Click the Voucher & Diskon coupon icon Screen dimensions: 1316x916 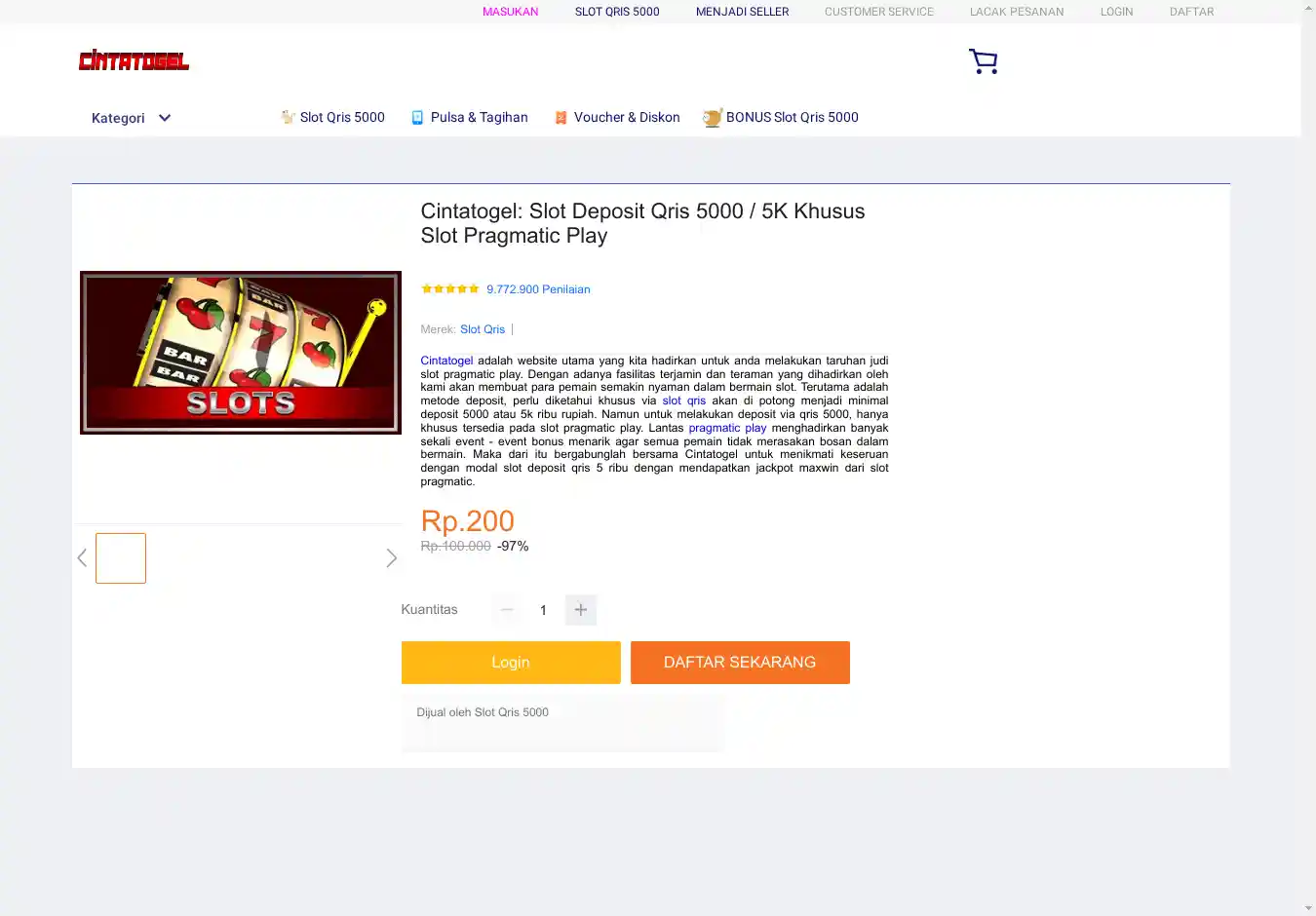561,117
